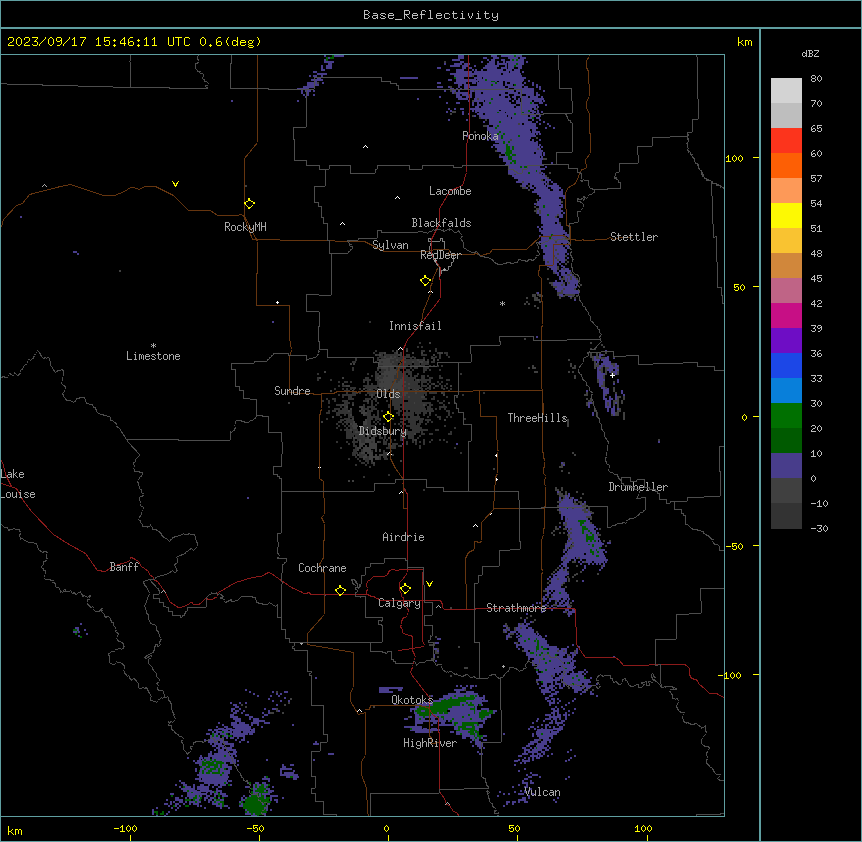Click the Sundre label

click(292, 391)
